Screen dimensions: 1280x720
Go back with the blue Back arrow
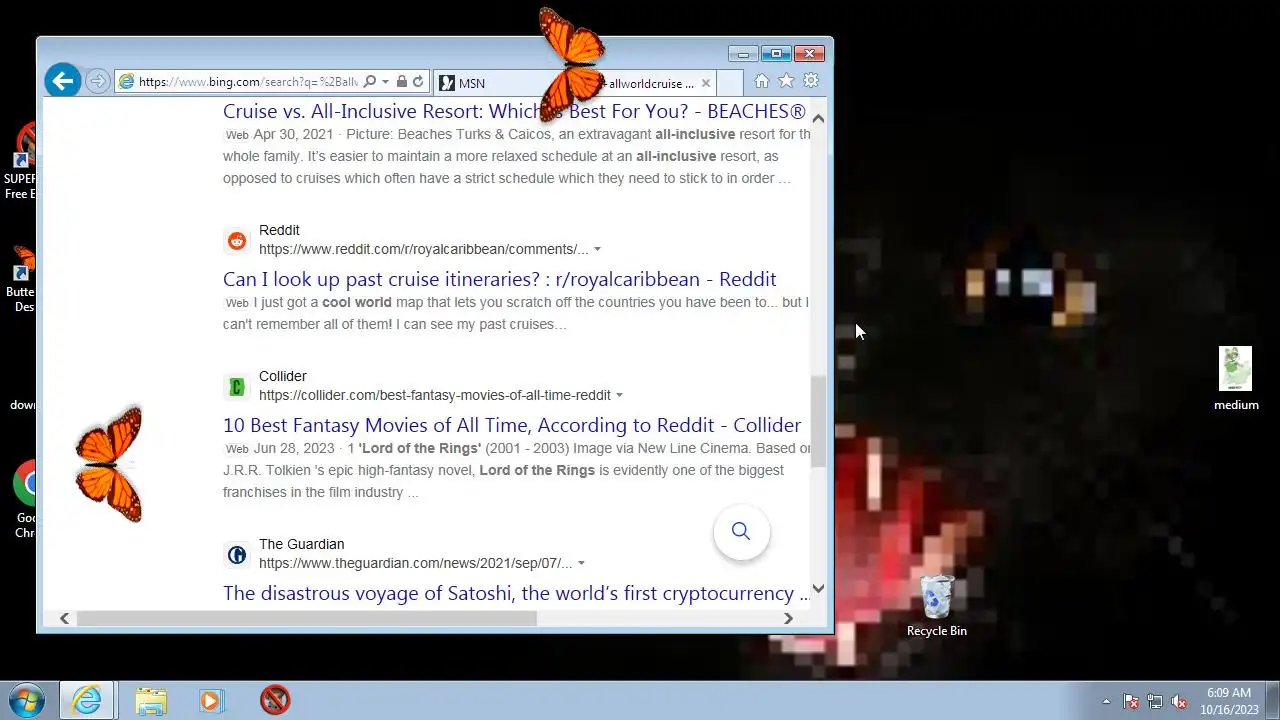coord(62,81)
